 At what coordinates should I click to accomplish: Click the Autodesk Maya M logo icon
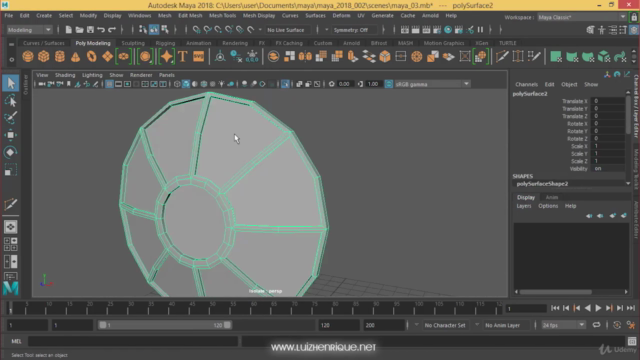(x=11, y=288)
